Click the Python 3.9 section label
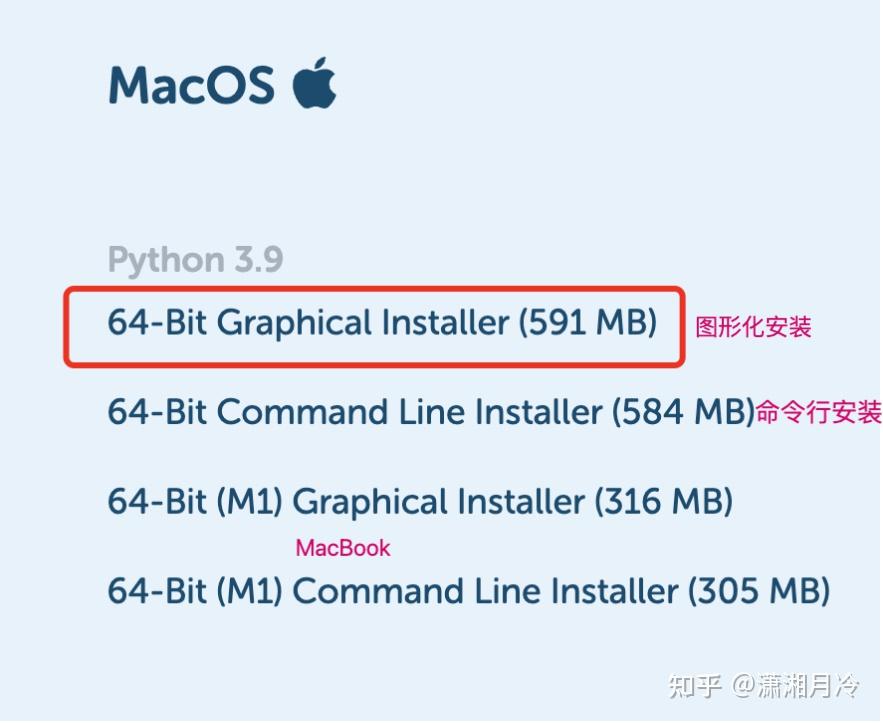 [194, 258]
